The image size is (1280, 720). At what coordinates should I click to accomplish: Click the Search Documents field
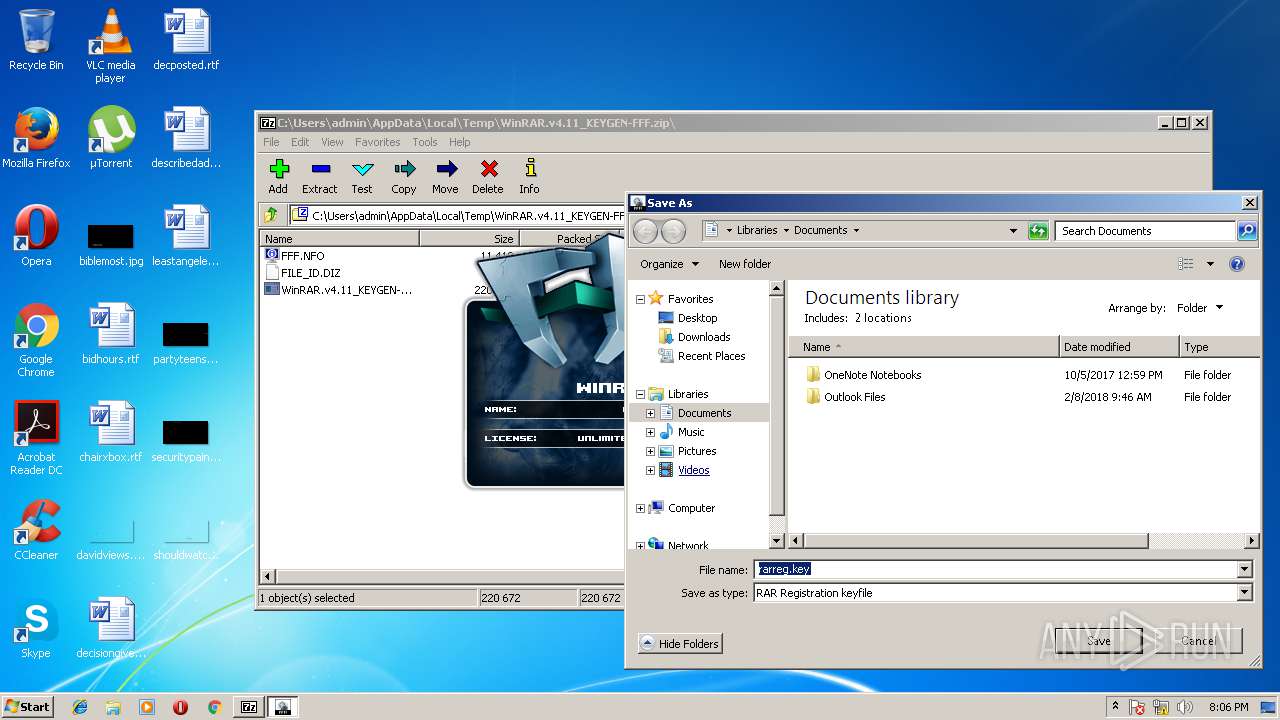[1146, 231]
